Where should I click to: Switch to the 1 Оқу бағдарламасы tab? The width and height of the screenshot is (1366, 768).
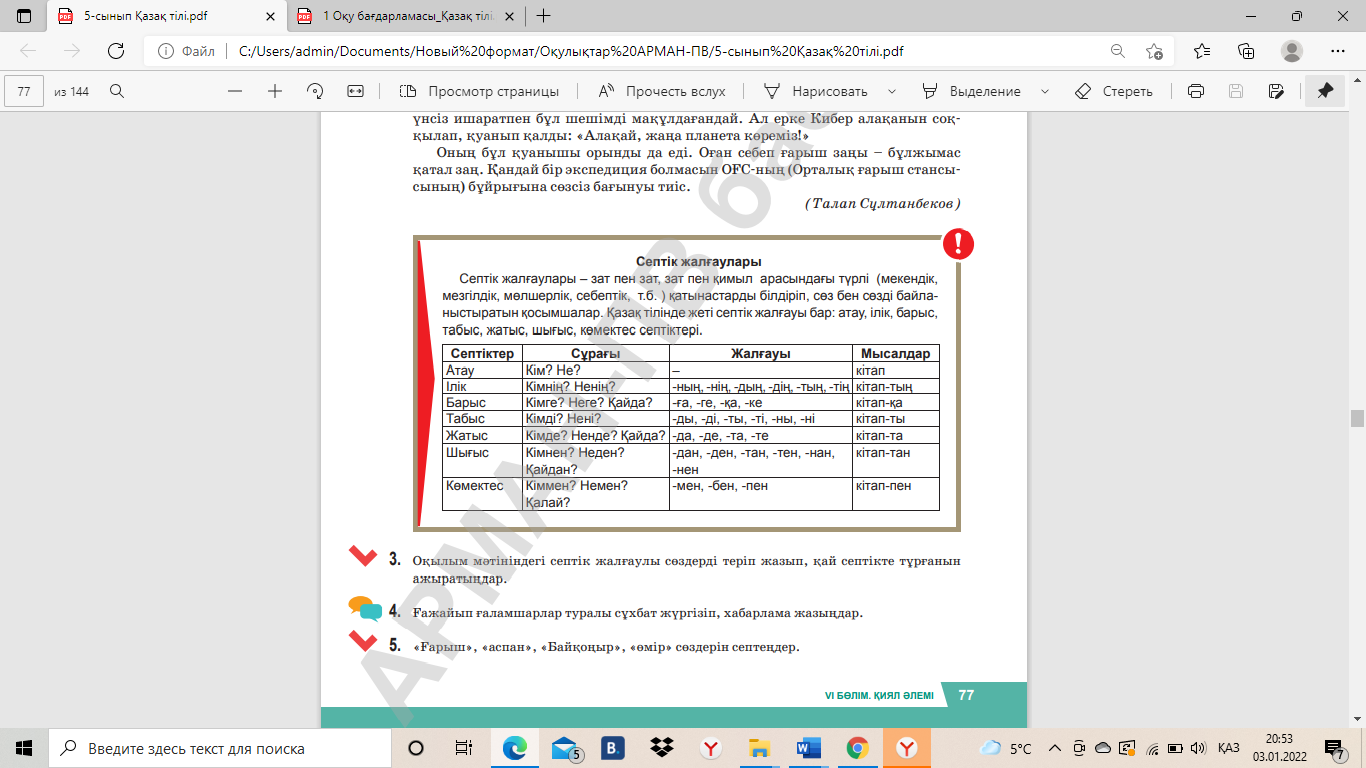pyautogui.click(x=408, y=16)
